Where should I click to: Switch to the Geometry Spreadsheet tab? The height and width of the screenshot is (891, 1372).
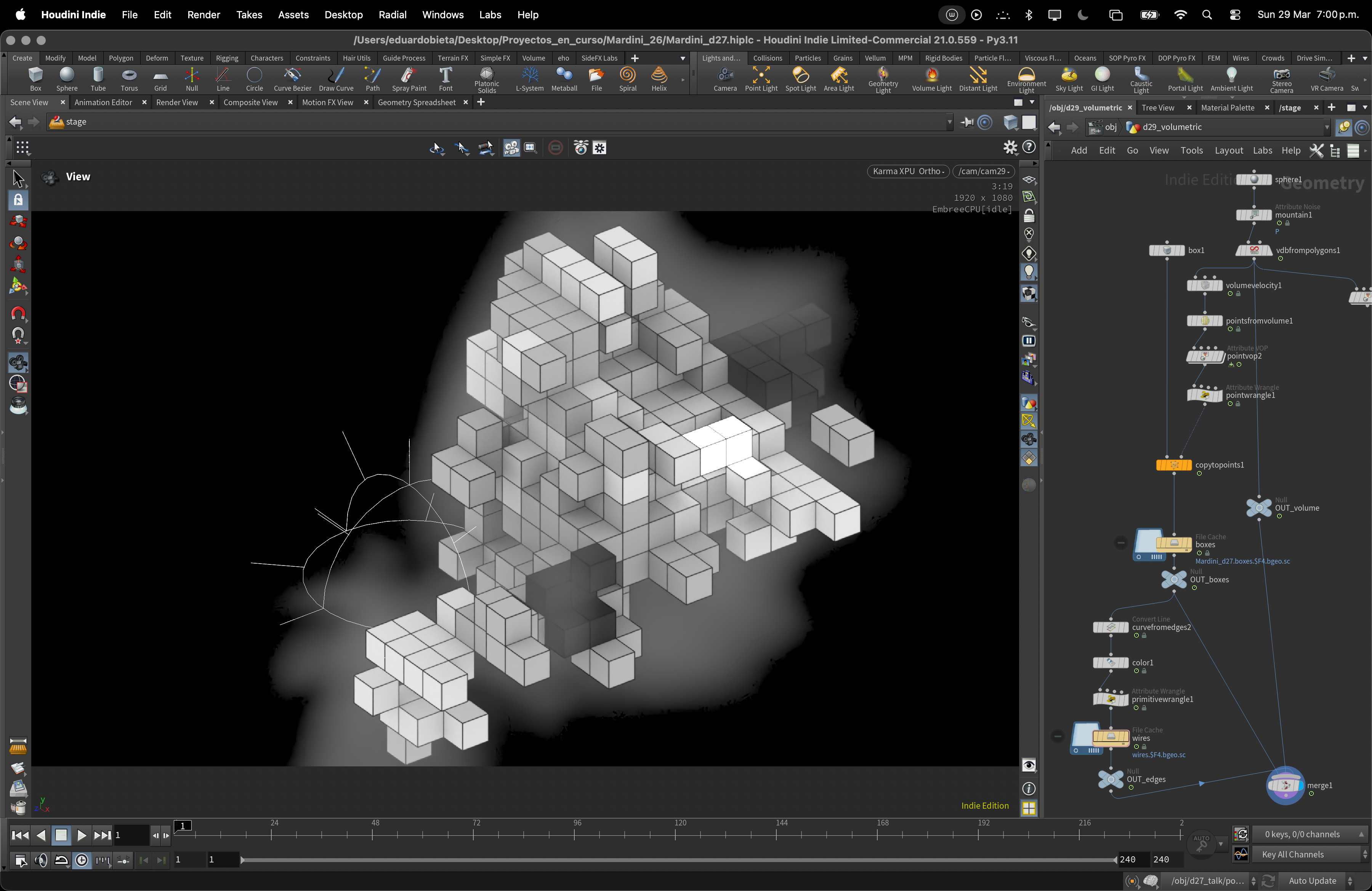click(x=416, y=102)
